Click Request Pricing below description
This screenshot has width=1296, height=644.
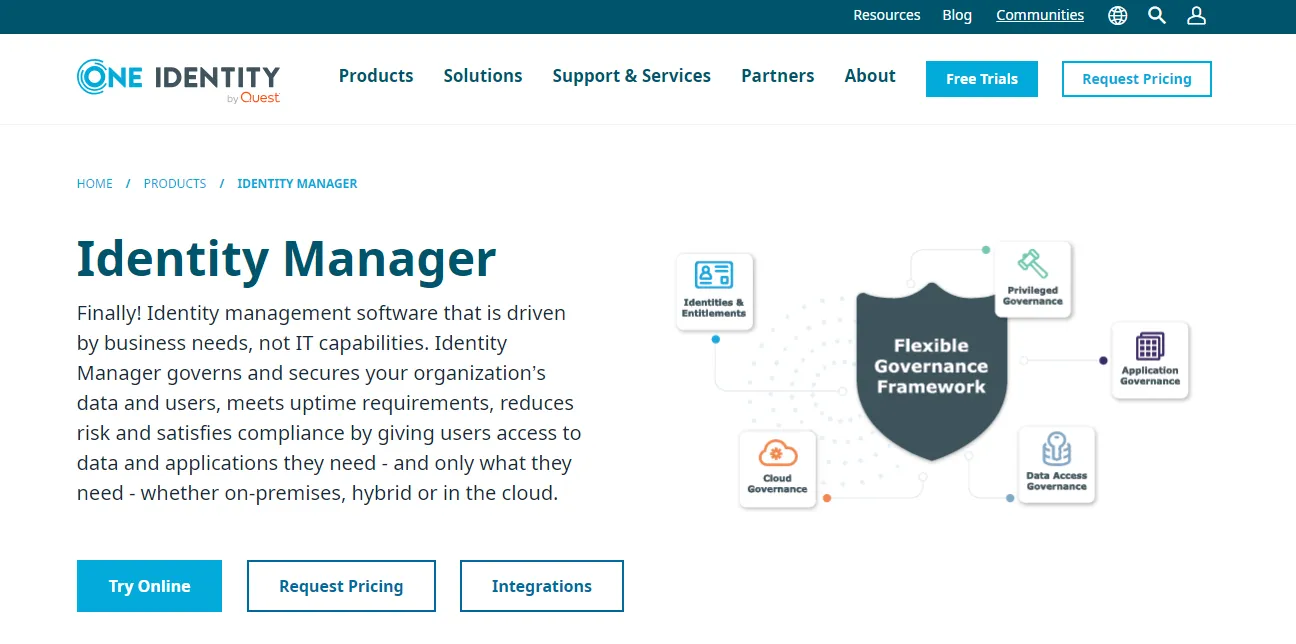click(x=341, y=586)
